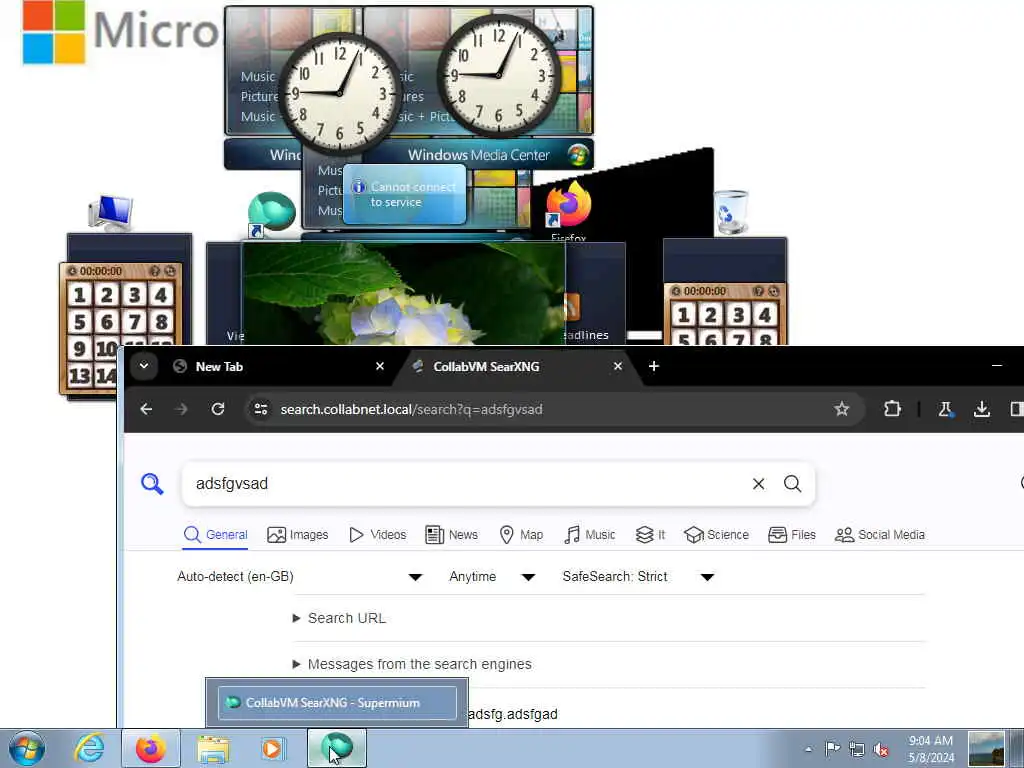The width and height of the screenshot is (1024, 768).
Task: Launch Internet Explorer from taskbar
Action: pos(89,748)
